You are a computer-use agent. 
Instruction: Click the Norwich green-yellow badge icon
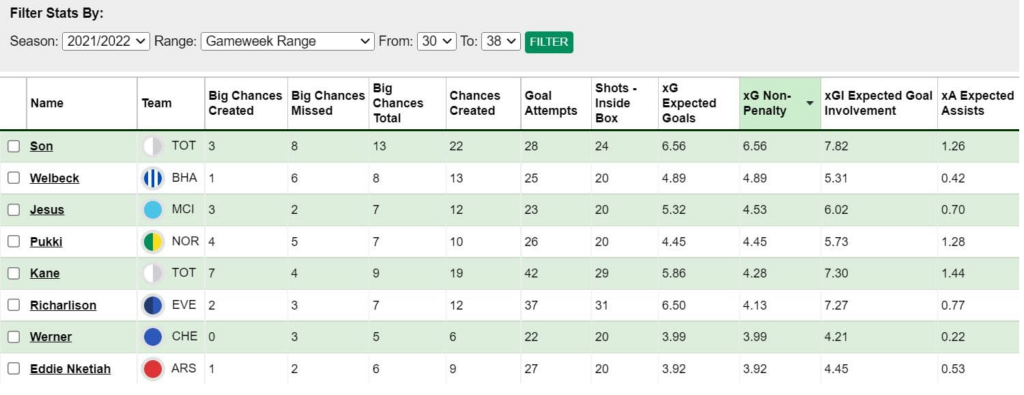click(152, 242)
